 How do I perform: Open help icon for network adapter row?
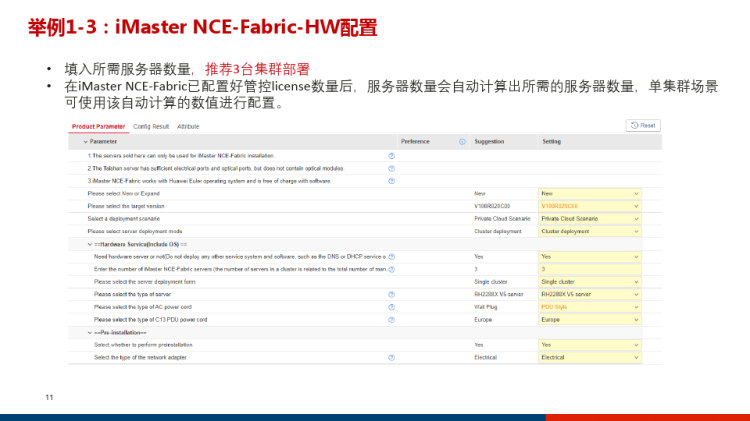[x=391, y=357]
